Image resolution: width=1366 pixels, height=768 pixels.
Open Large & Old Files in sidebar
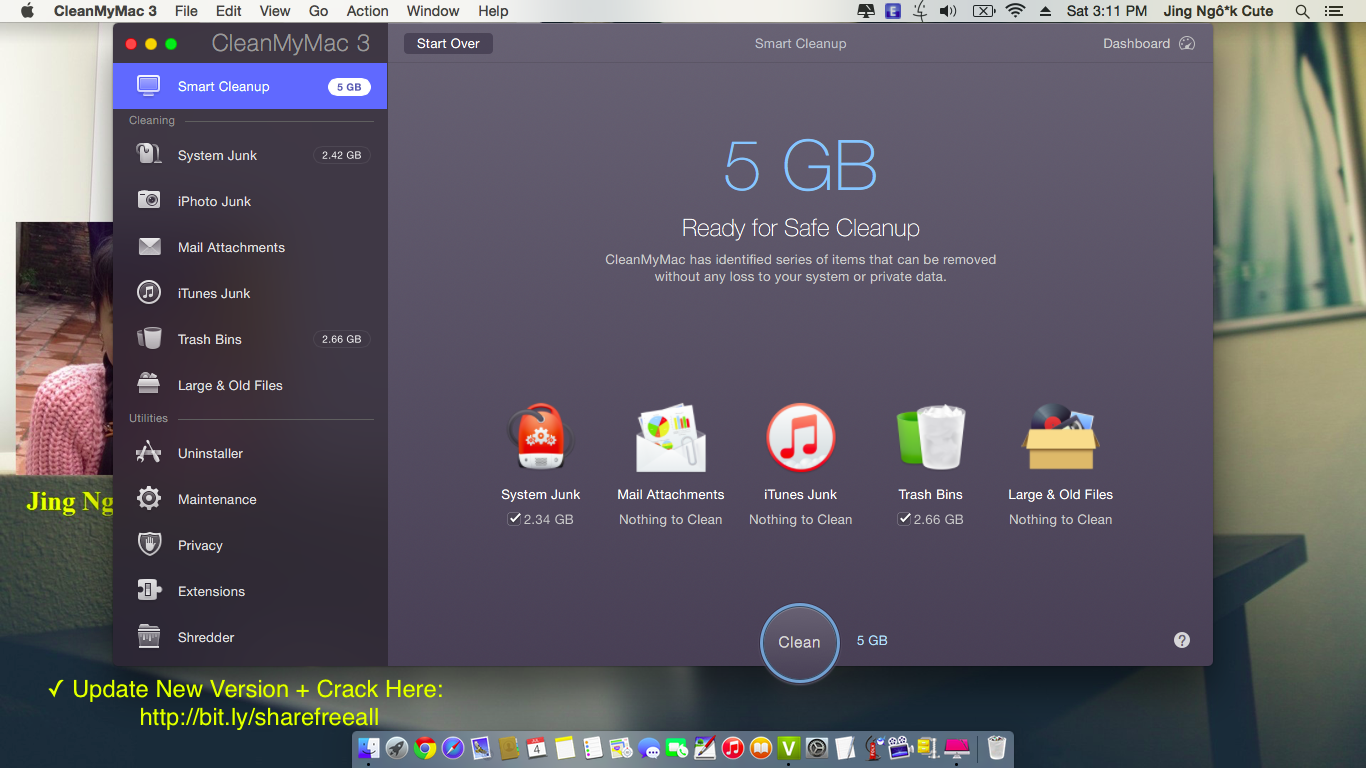point(250,385)
